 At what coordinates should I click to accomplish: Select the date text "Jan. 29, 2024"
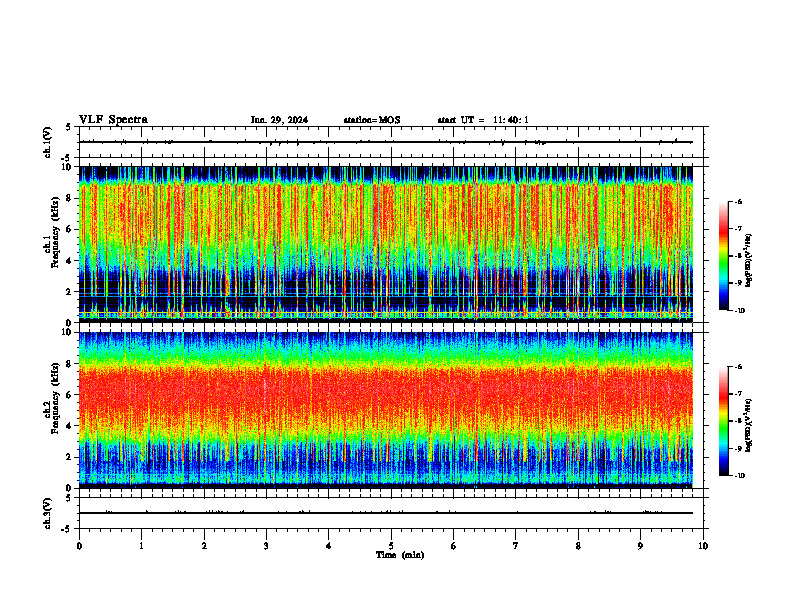click(x=279, y=120)
